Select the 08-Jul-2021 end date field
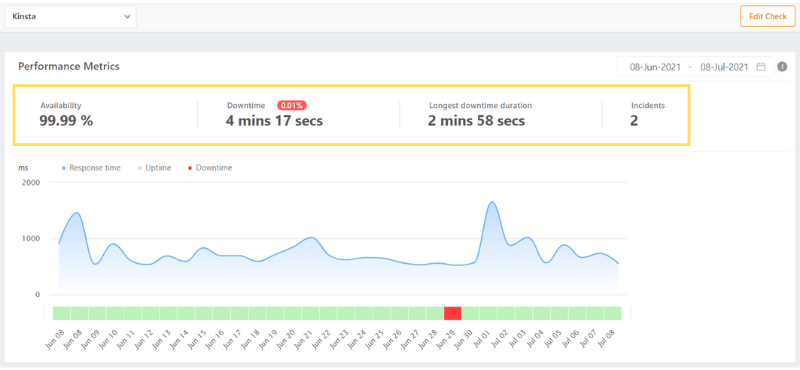The height and width of the screenshot is (370, 800). [724, 67]
